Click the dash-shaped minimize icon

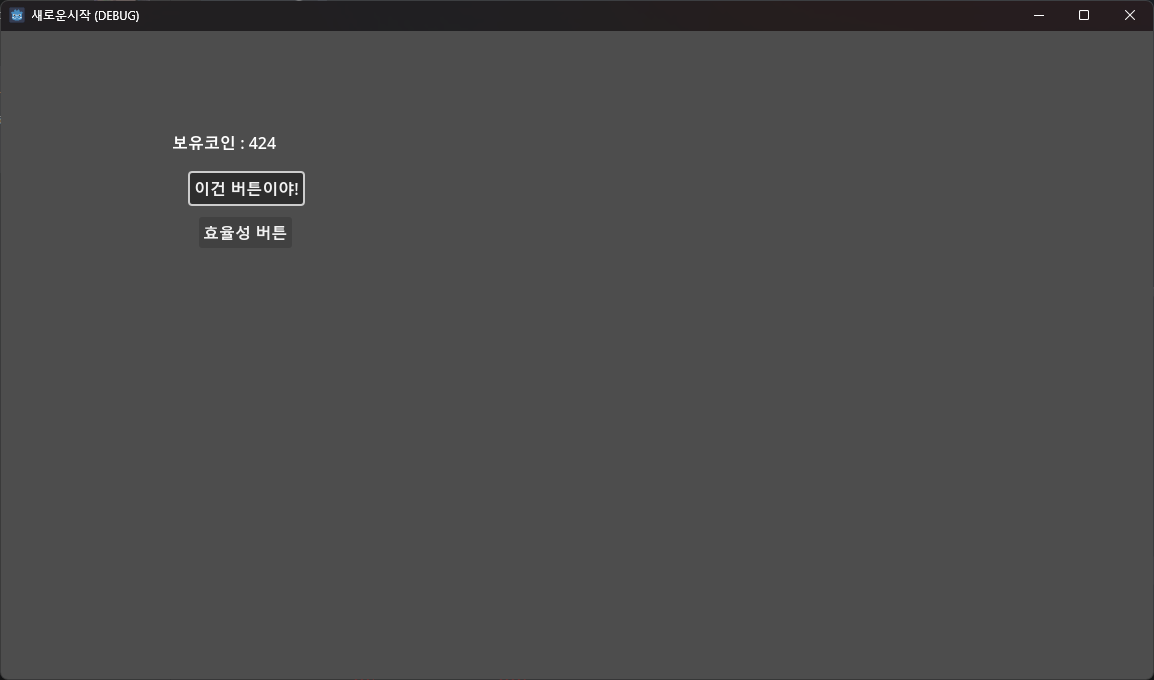1038,15
